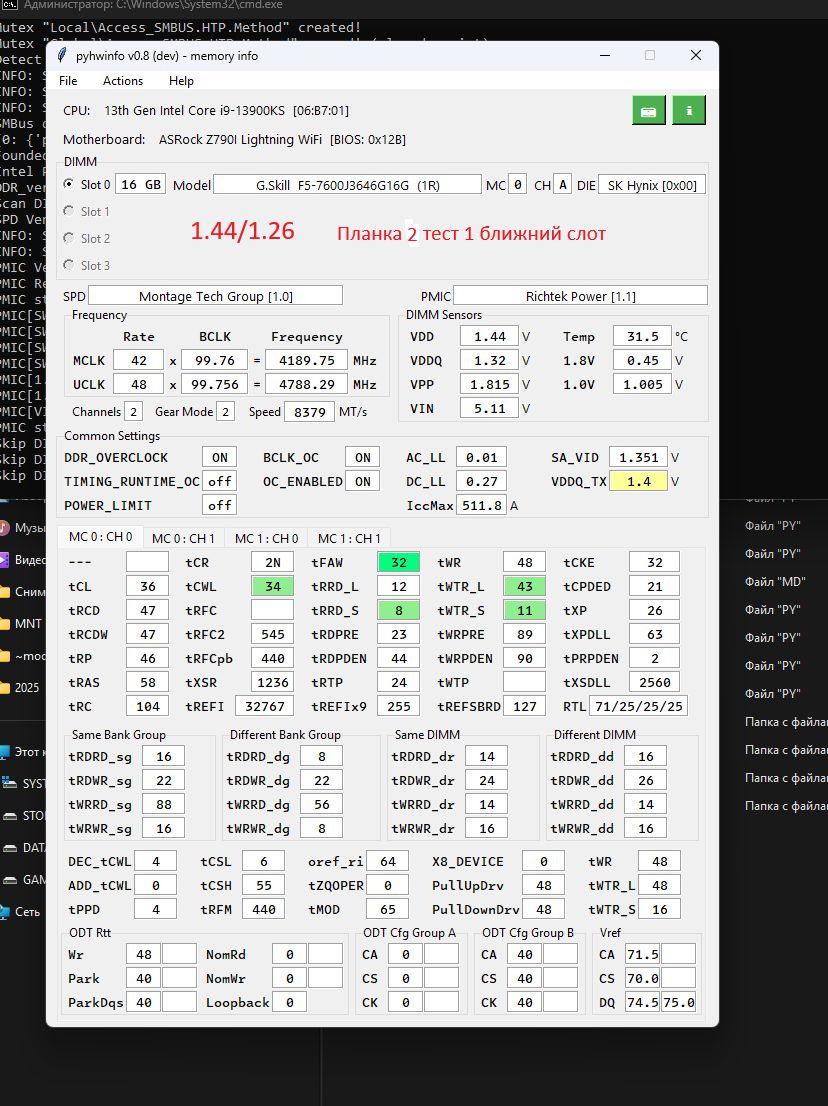The height and width of the screenshot is (1106, 828).
Task: Click the Model field G.Skill F5-7600J3646G16G
Action: (348, 186)
